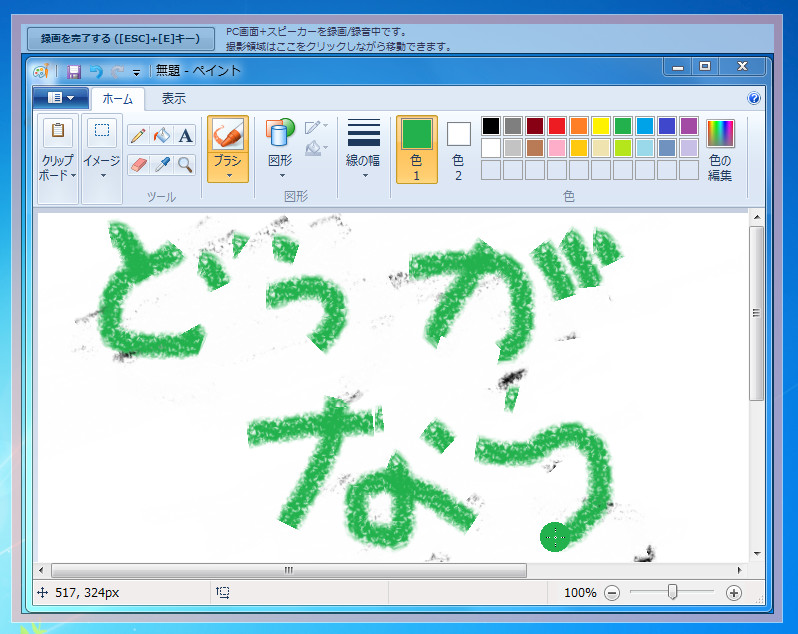Maximize the Paint window
The width and height of the screenshot is (798, 634).
704,67
